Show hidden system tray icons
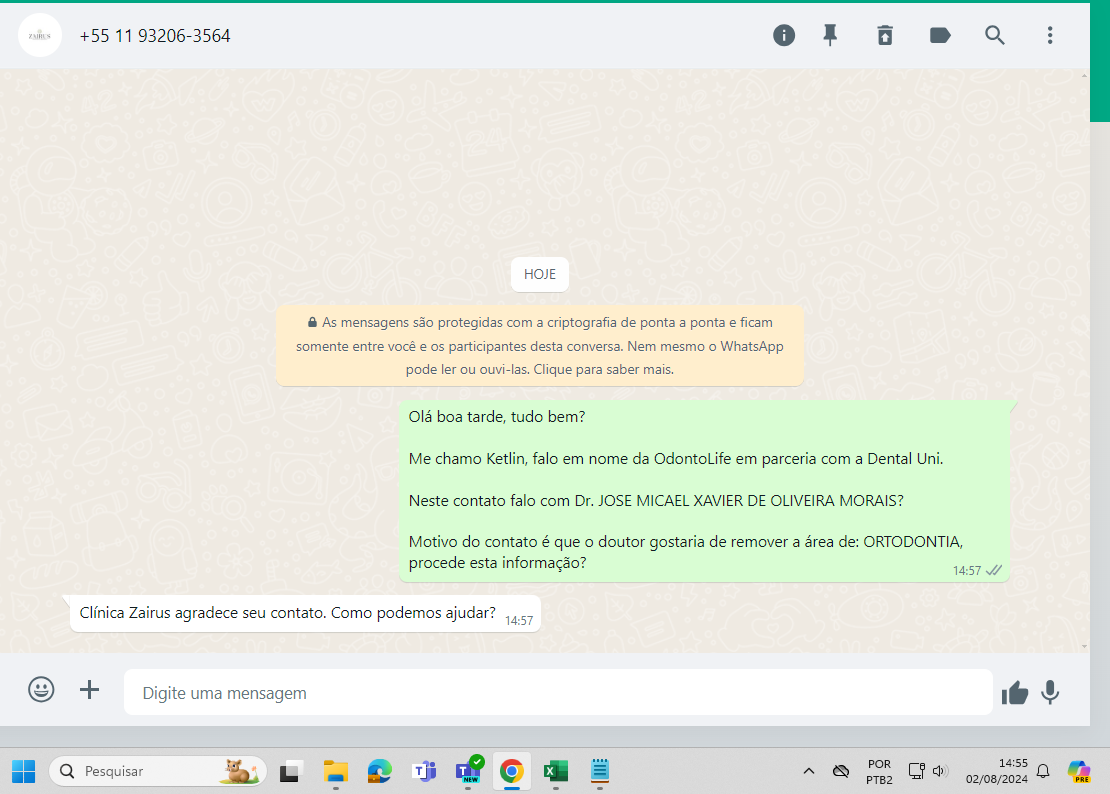1110x794 pixels. [808, 771]
